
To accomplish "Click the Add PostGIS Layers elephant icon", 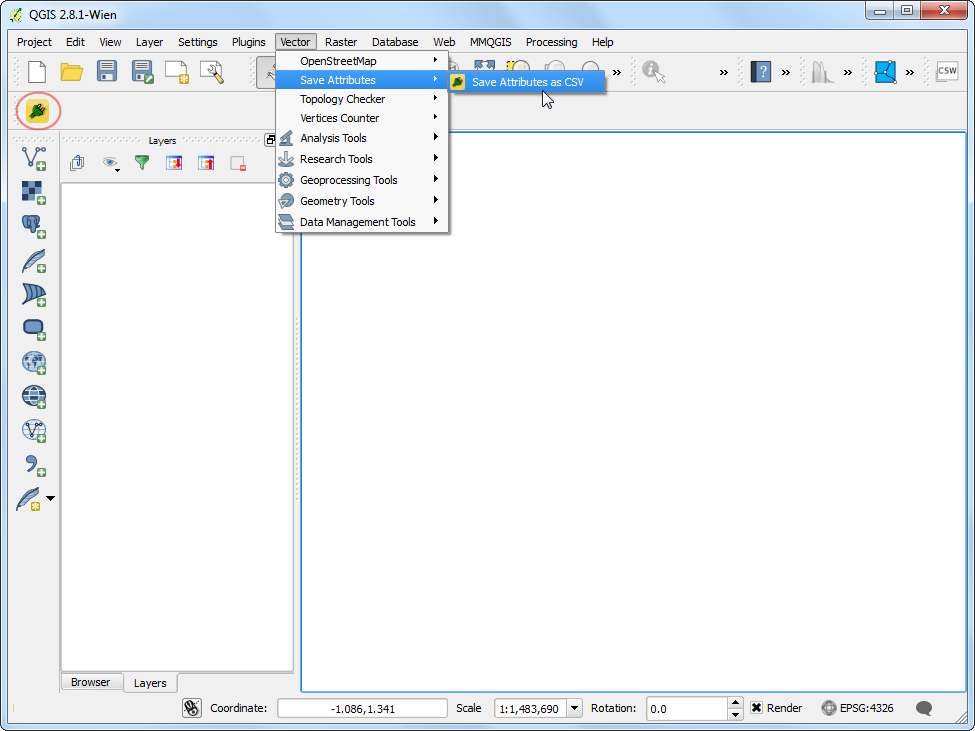I will (x=34, y=227).
